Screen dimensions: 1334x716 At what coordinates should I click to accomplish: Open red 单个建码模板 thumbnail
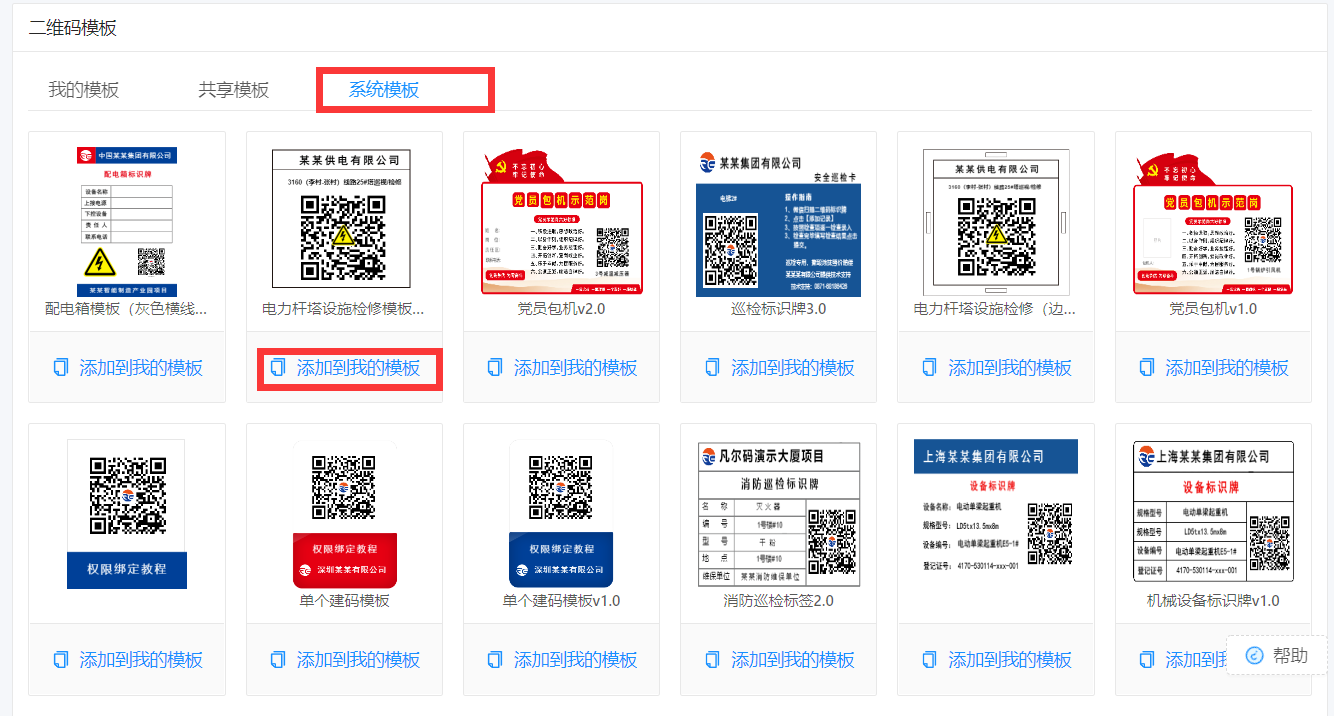point(344,514)
